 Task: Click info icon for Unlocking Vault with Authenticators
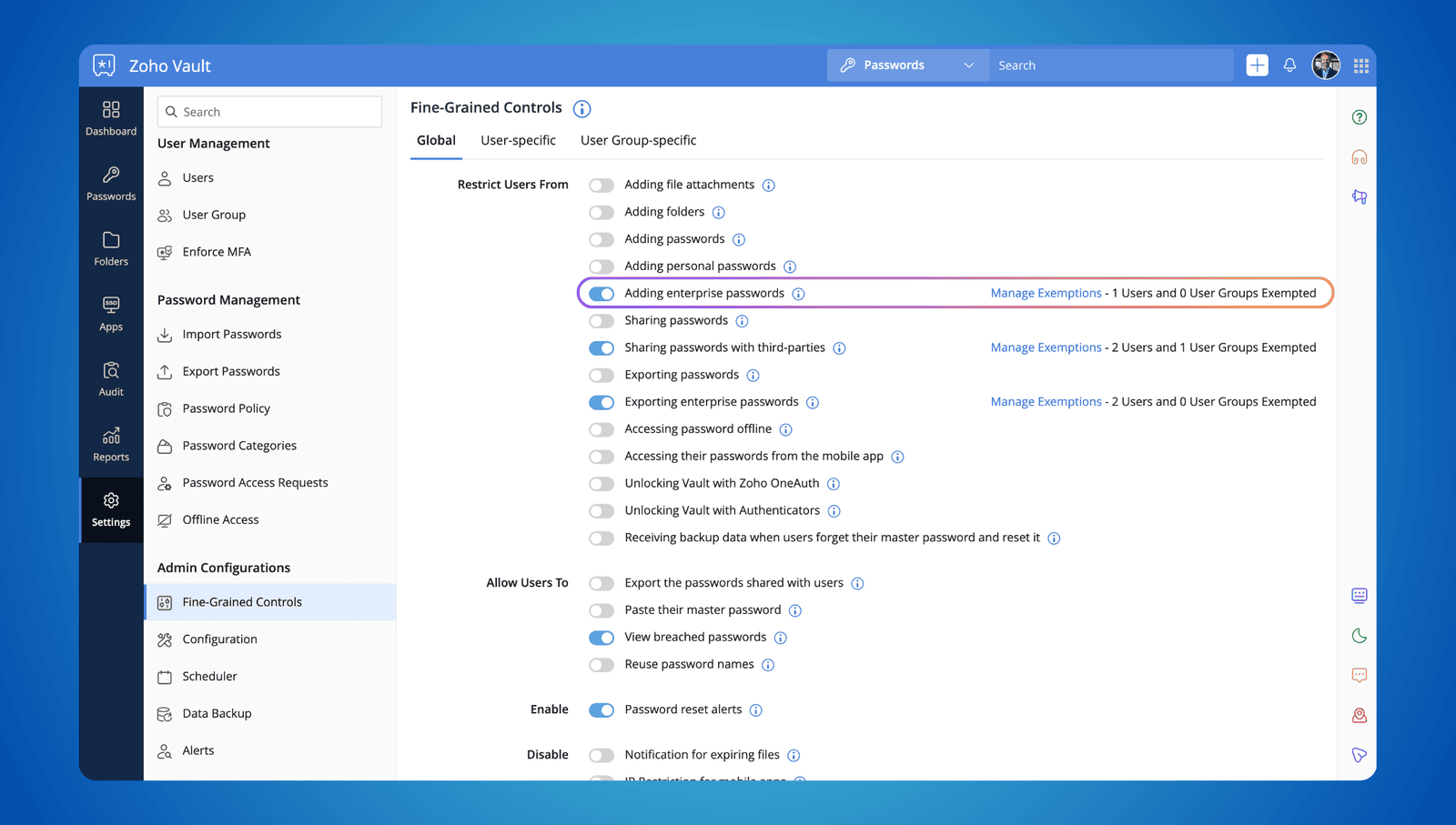coord(834,511)
